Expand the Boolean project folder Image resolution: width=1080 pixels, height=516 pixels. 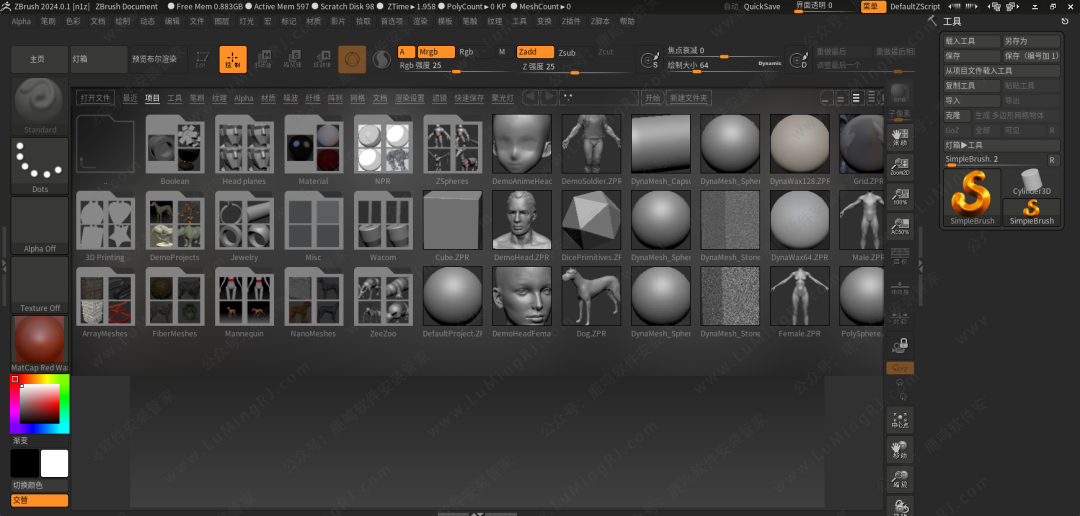click(175, 149)
